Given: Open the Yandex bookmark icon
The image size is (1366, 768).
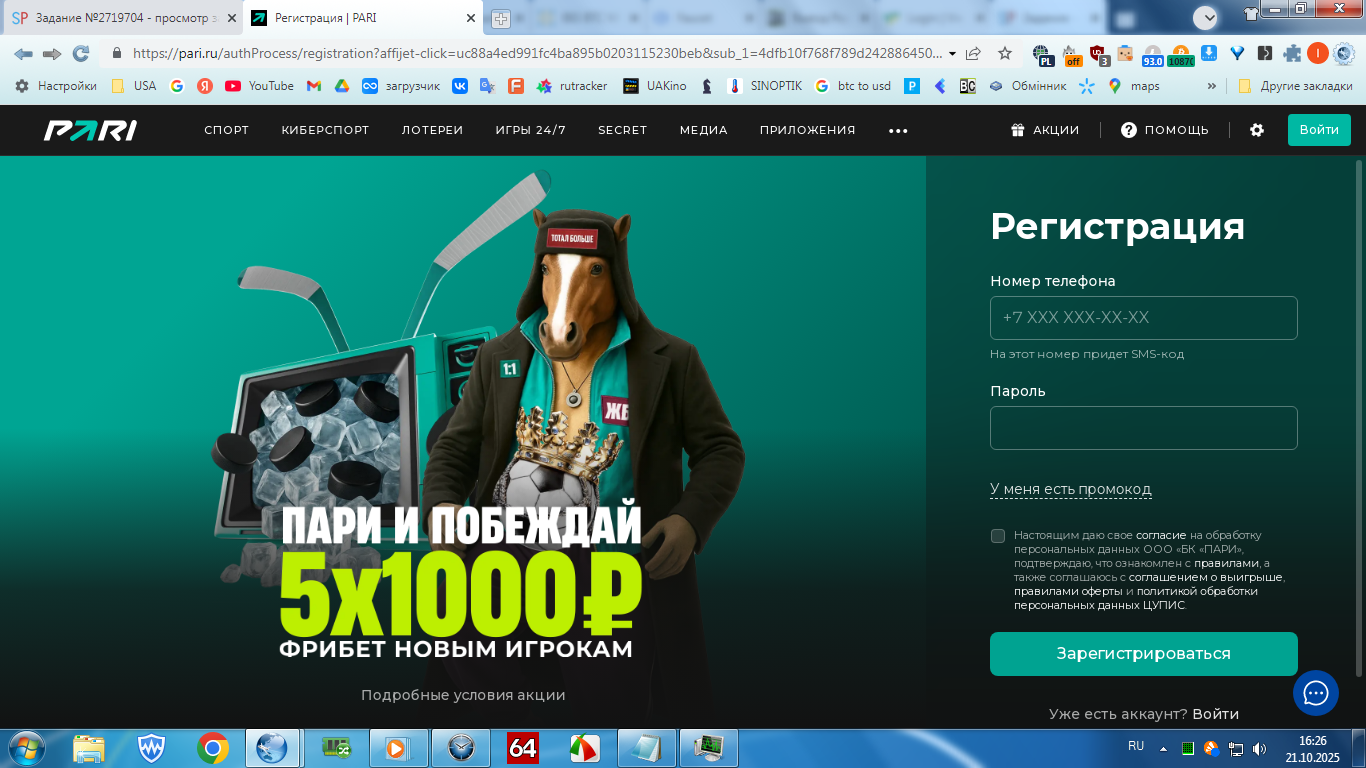Looking at the screenshot, I should pos(204,86).
